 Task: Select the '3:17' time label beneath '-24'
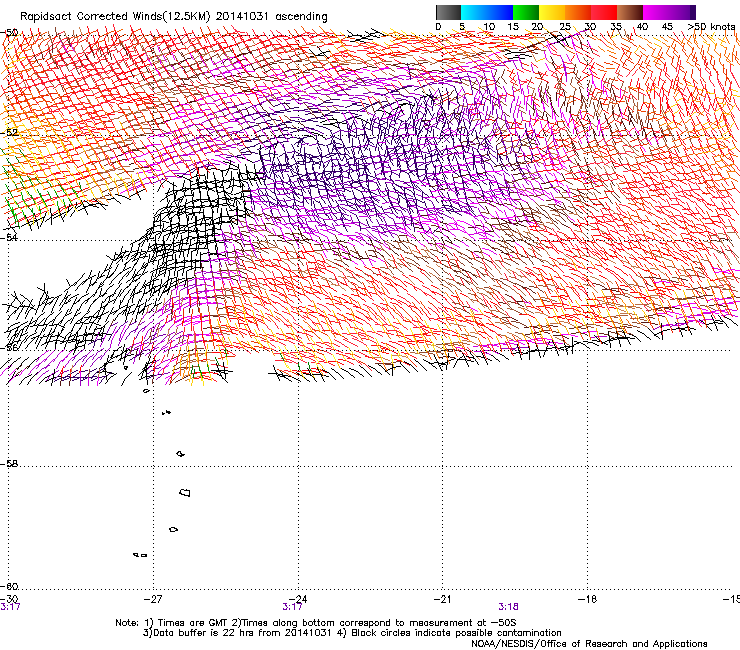coord(292,607)
